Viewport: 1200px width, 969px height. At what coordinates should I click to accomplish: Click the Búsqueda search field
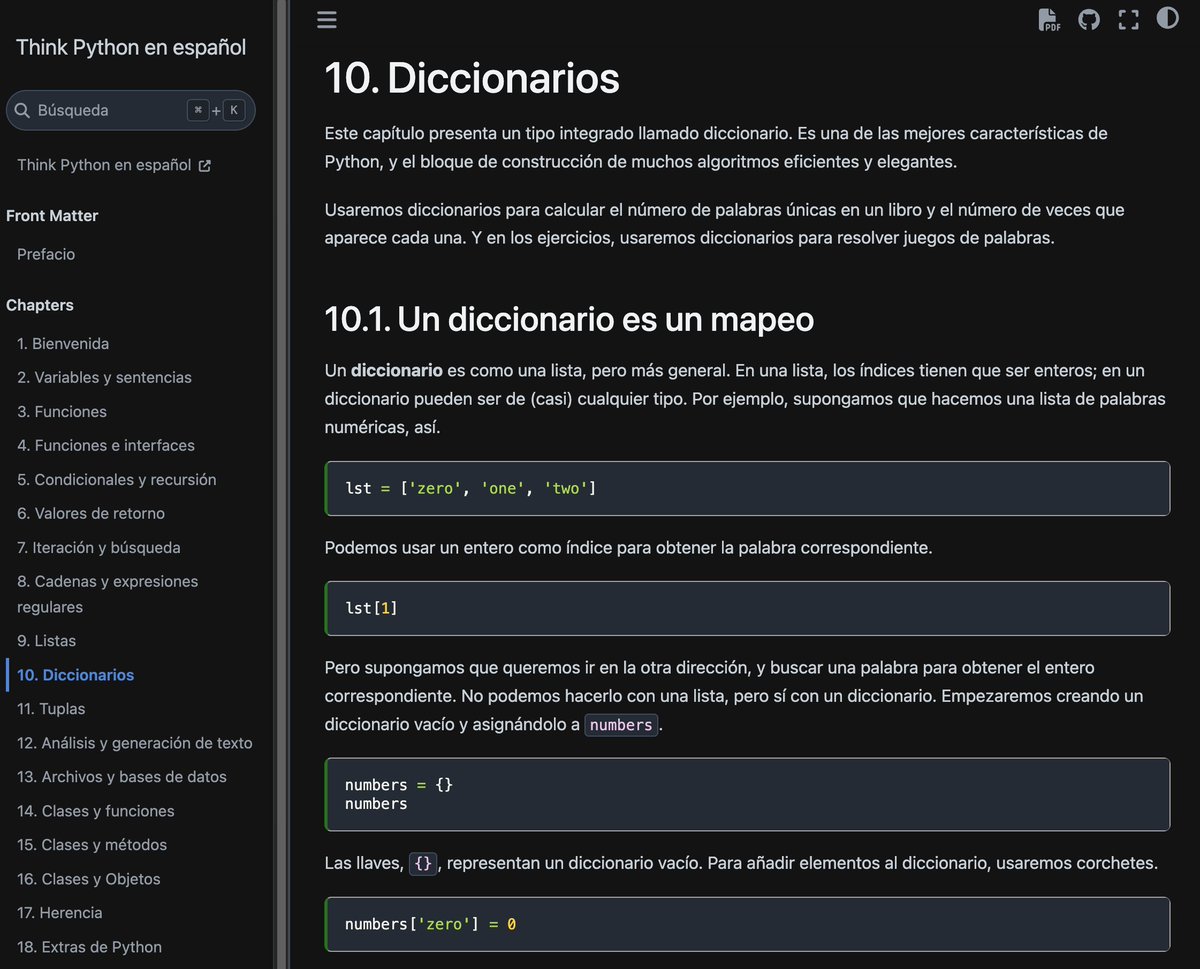(130, 110)
